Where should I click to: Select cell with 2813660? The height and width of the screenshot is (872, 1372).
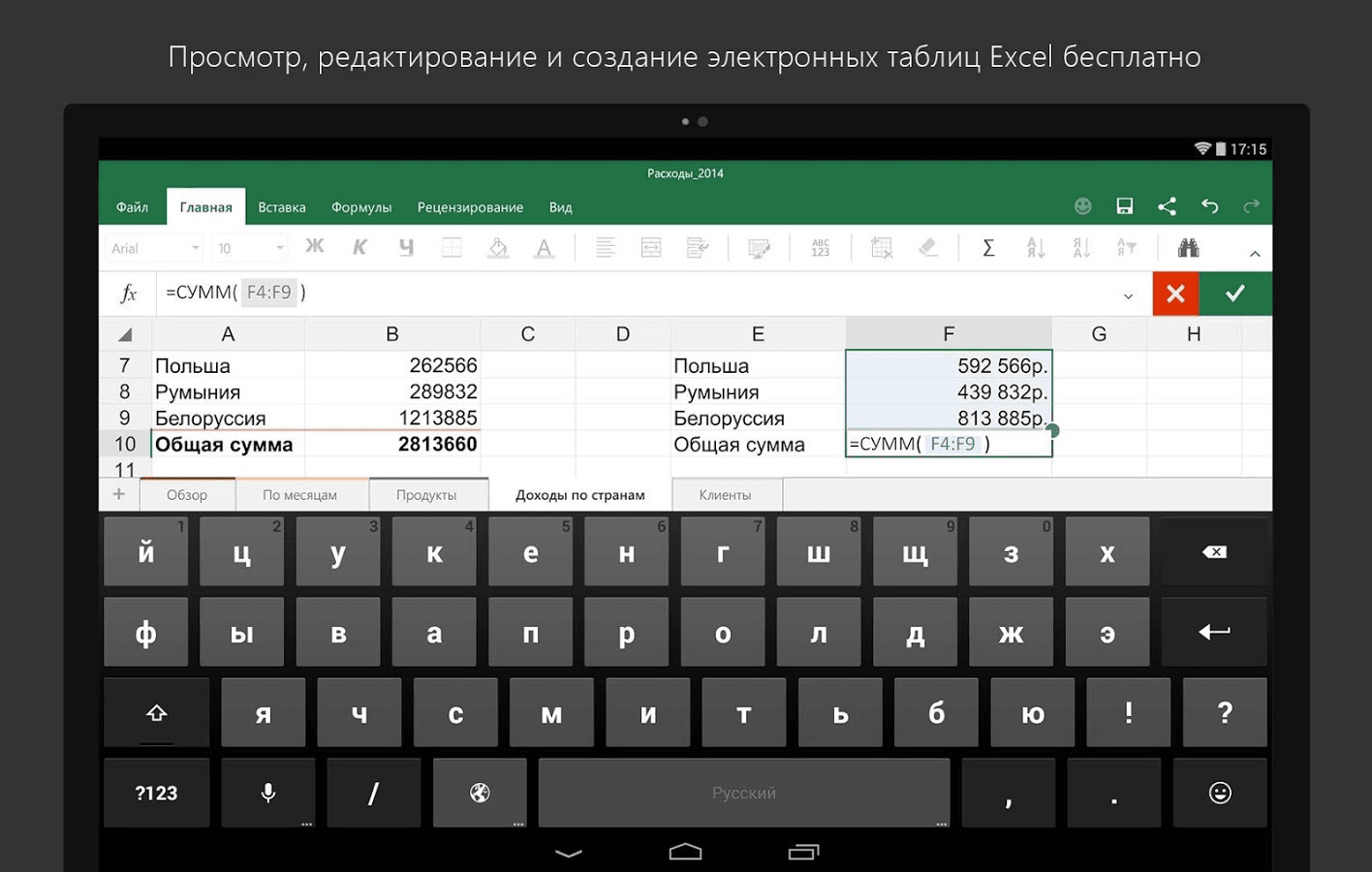tap(393, 444)
